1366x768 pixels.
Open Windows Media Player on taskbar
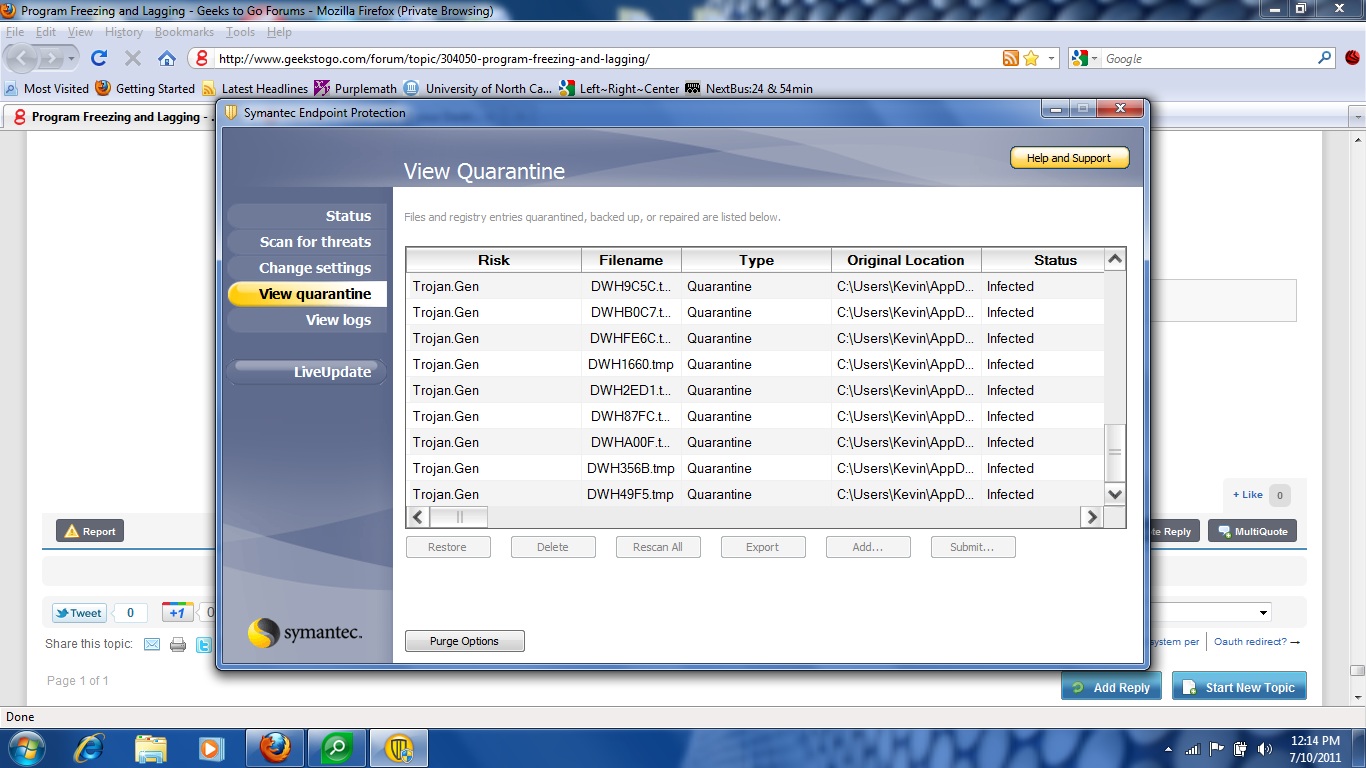coord(211,748)
